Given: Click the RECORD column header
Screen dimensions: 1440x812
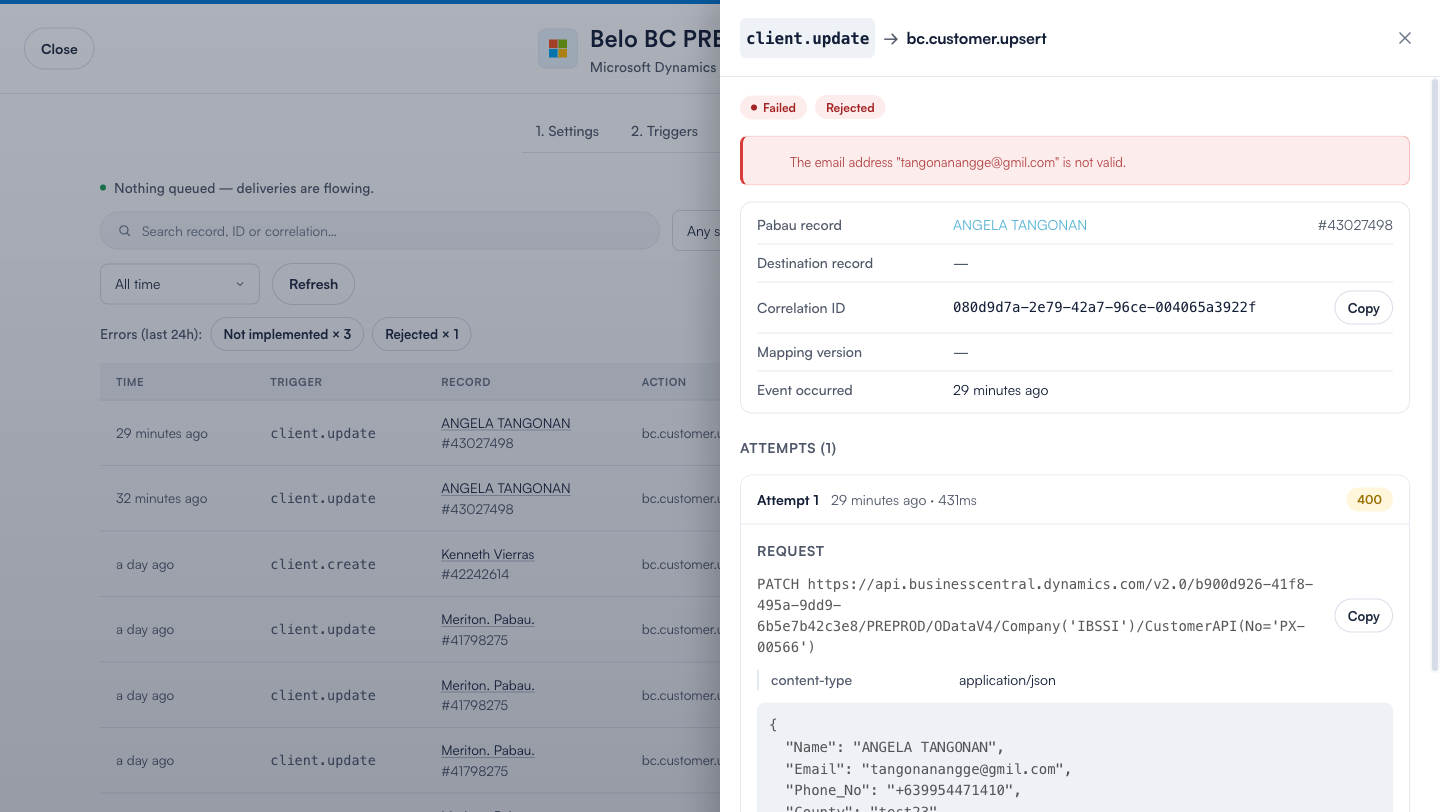Looking at the screenshot, I should [x=466, y=382].
